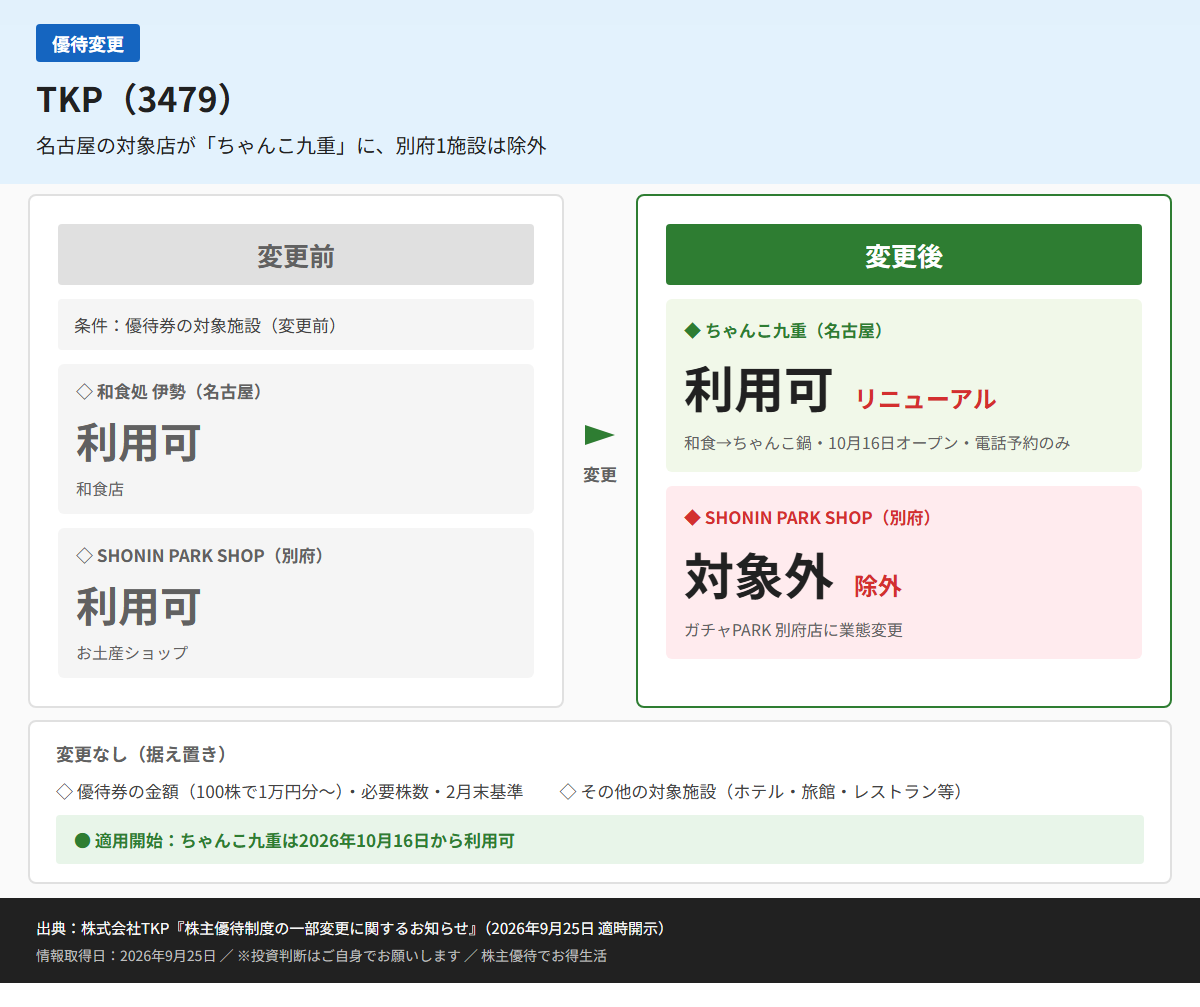This screenshot has width=1200, height=1007.
Task: Click the 利用可 text beside リニューアル
Action: 759,389
